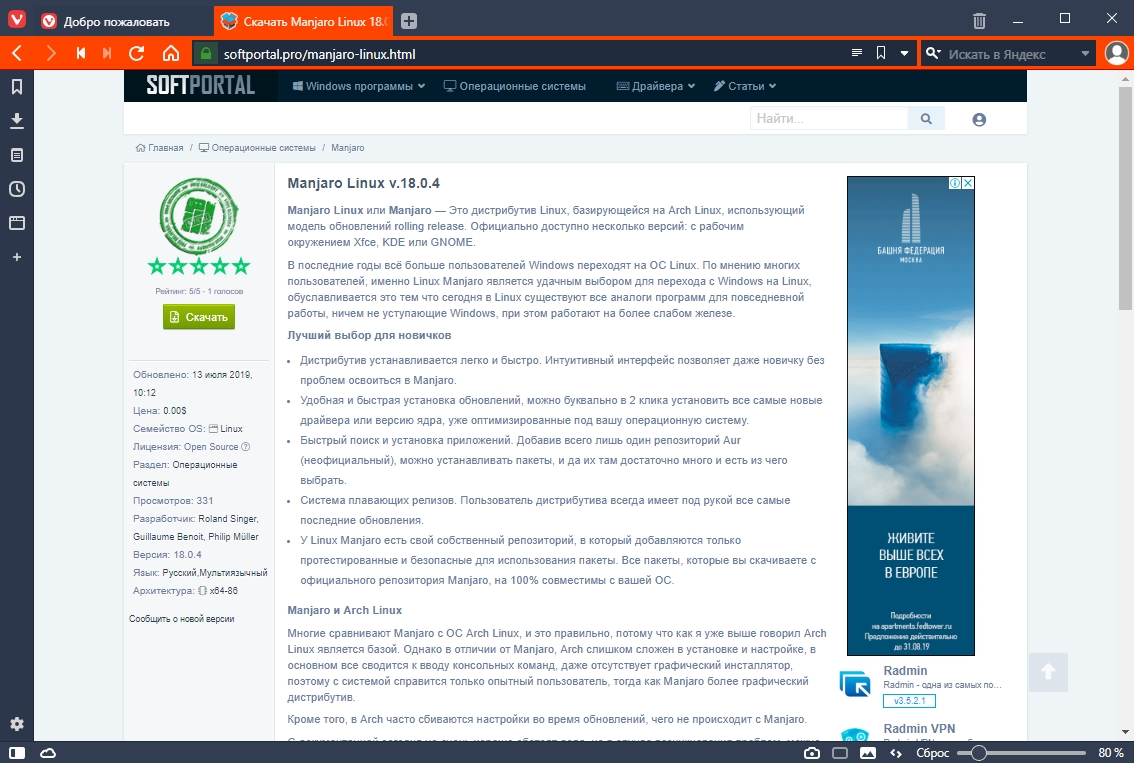Open Bookmarks side panel
The image size is (1134, 763).
point(17,87)
